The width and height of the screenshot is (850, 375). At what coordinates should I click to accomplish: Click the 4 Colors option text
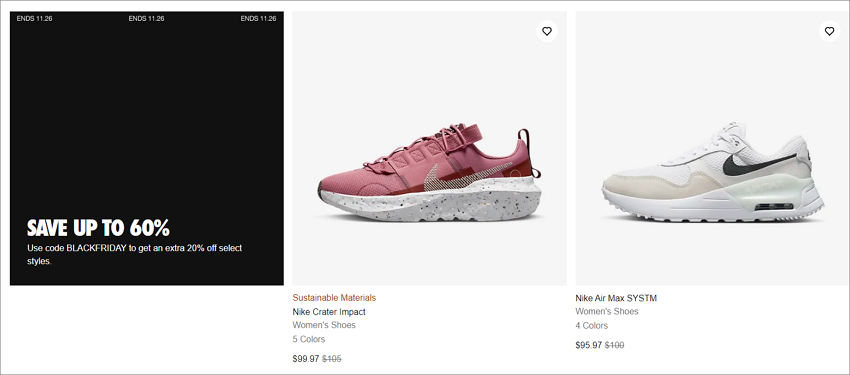tap(591, 326)
